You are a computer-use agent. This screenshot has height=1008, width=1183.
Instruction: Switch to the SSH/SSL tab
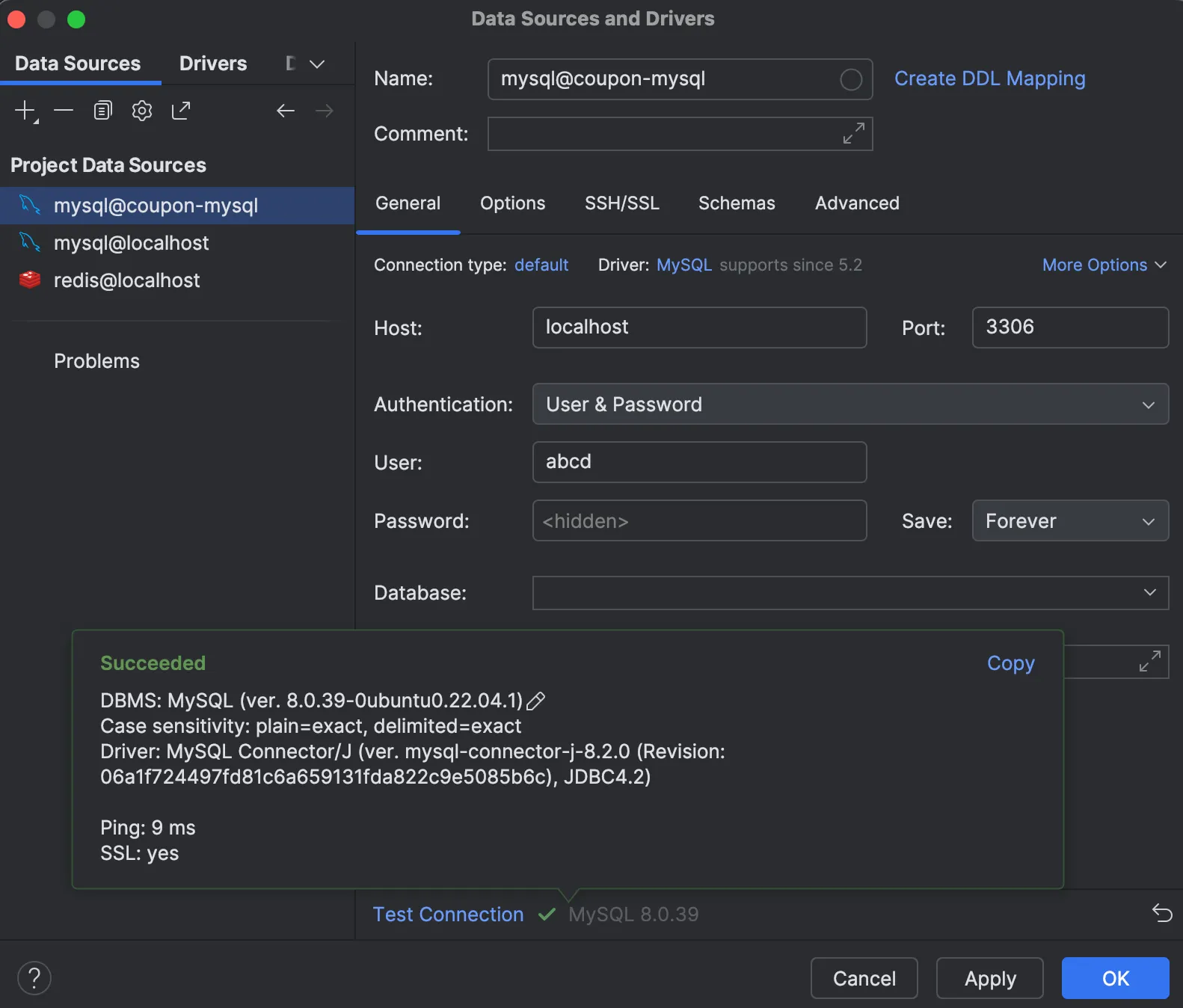click(x=621, y=203)
